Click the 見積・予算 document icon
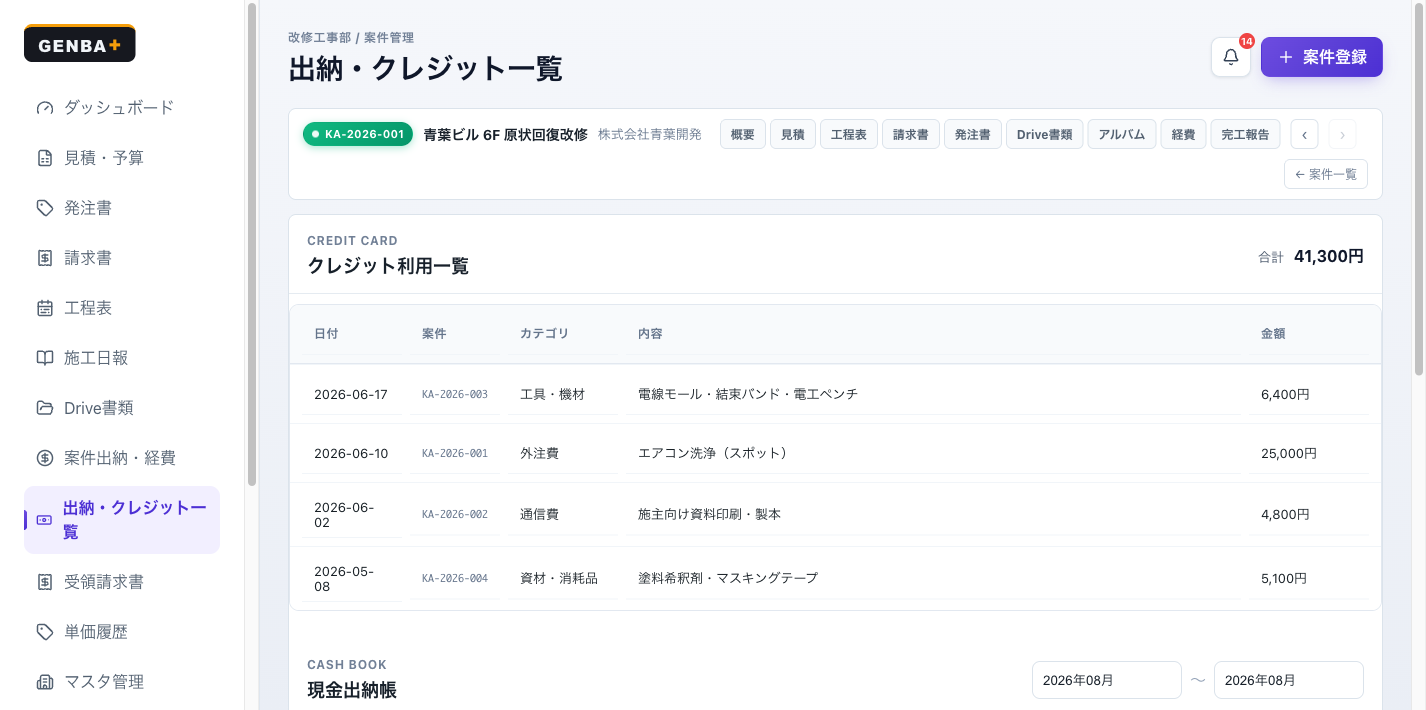The width and height of the screenshot is (1426, 710). click(45, 158)
